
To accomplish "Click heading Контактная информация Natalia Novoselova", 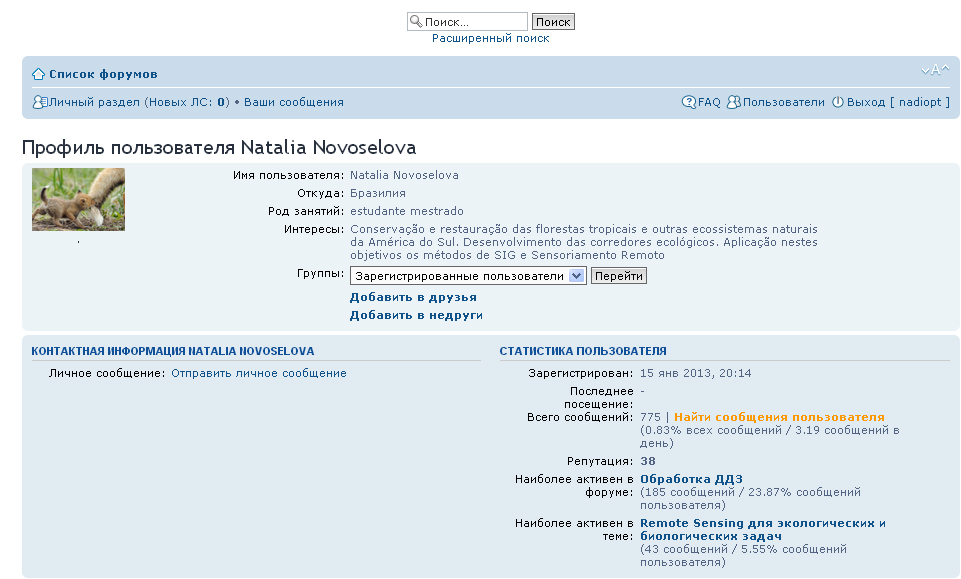I will [173, 351].
